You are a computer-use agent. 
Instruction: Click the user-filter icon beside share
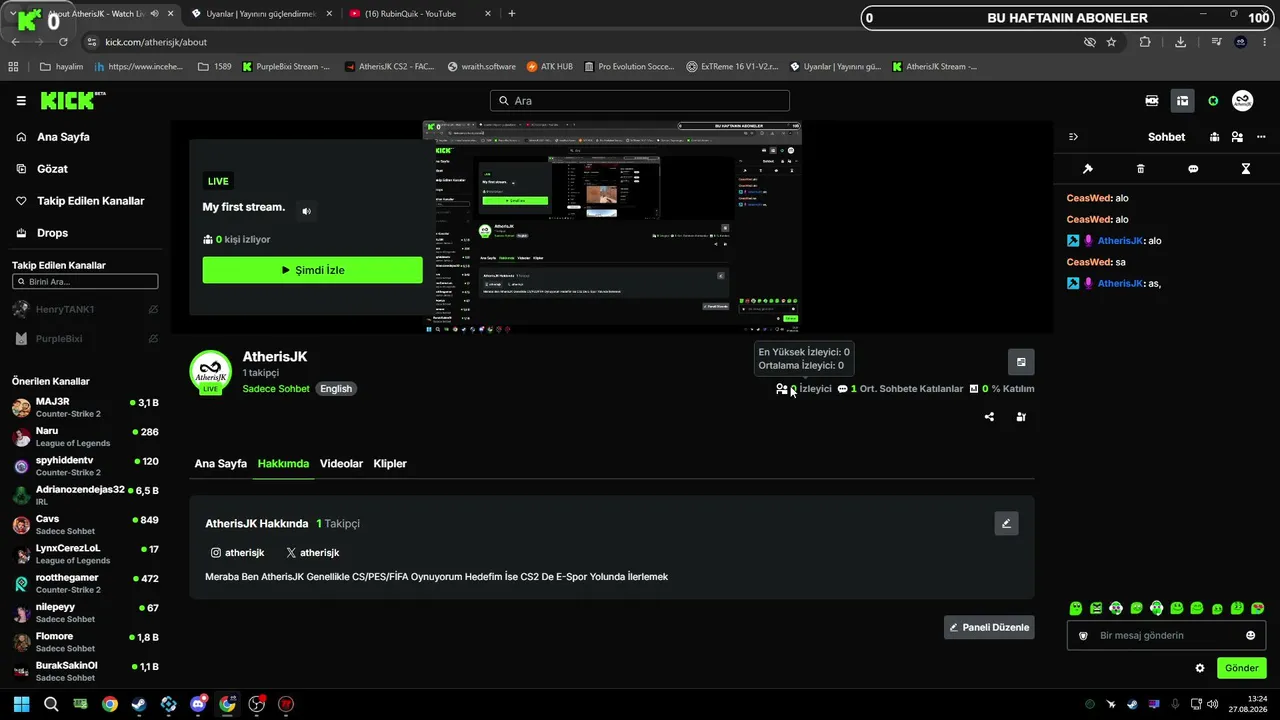[x=1021, y=417]
